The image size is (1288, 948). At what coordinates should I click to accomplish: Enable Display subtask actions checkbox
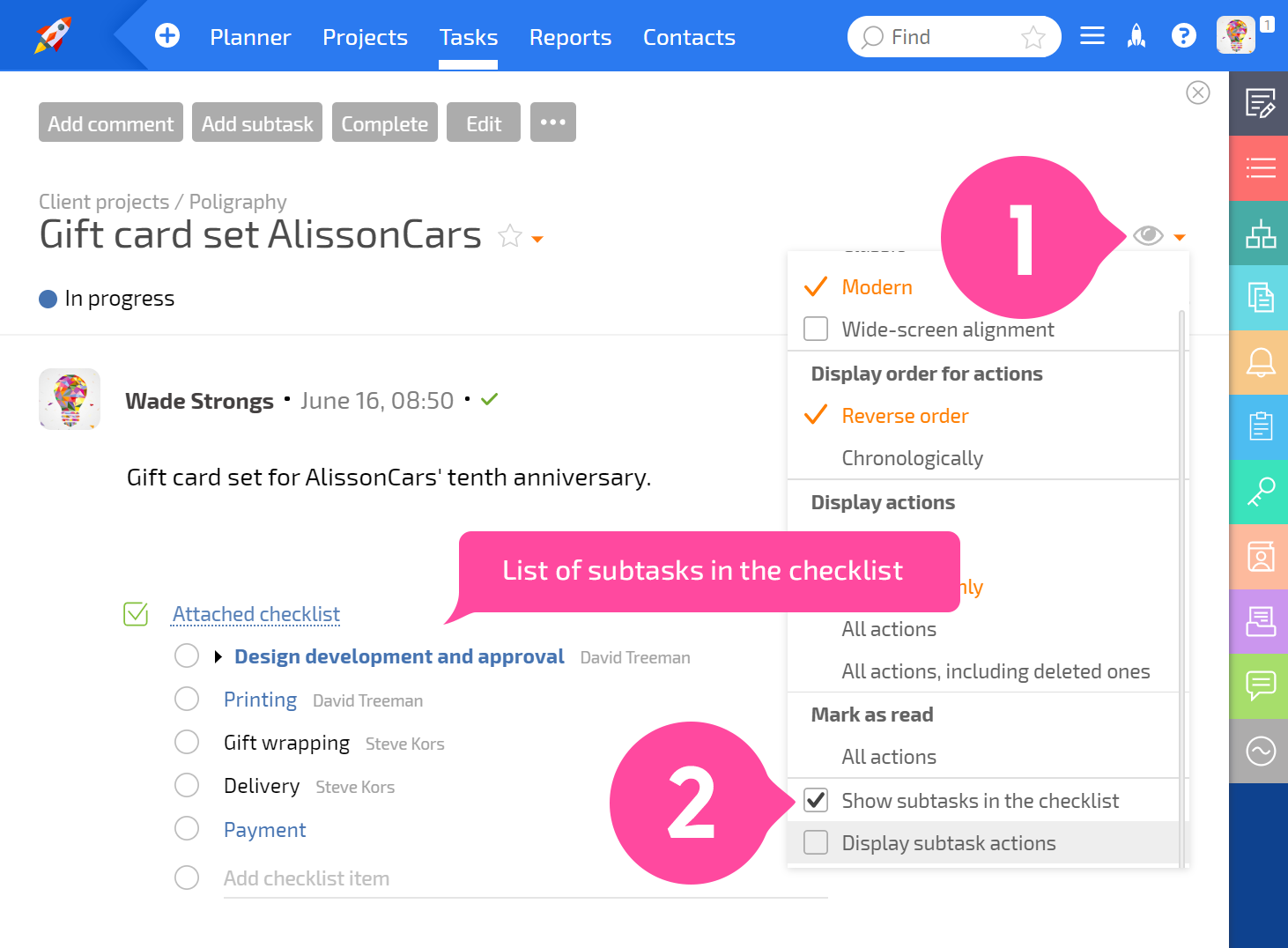click(x=816, y=842)
